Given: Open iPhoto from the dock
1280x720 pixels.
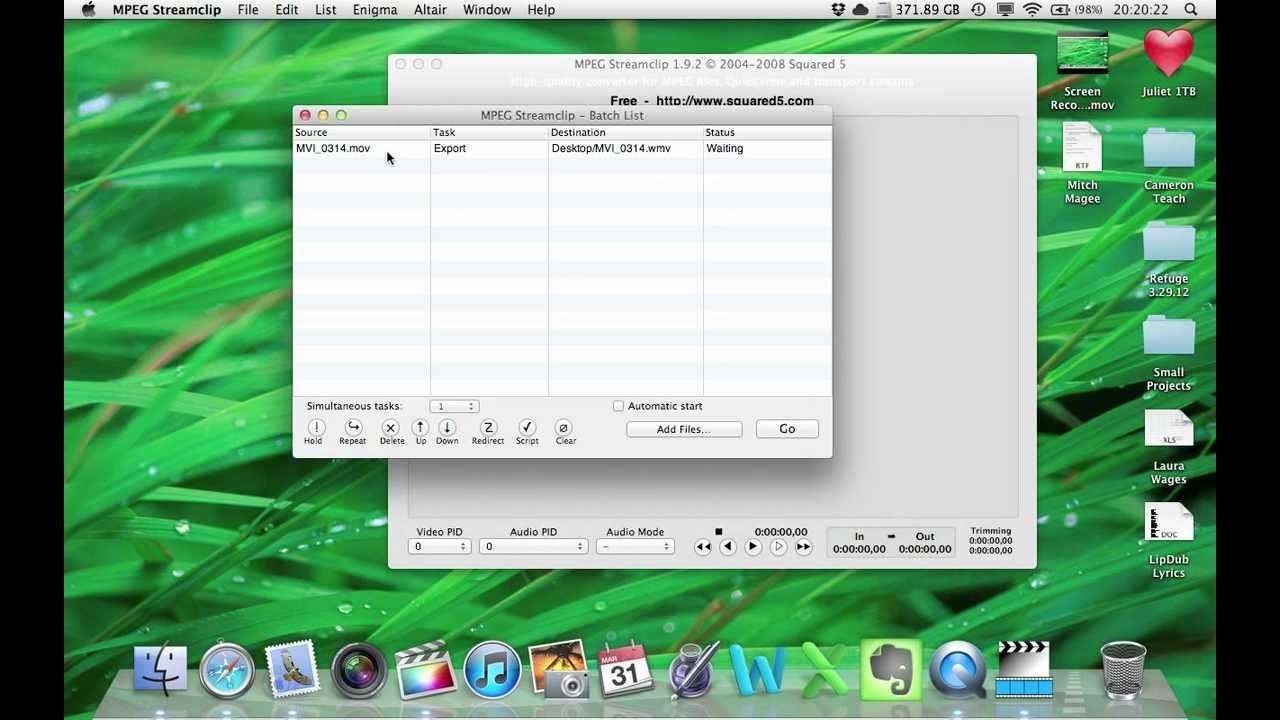Looking at the screenshot, I should [558, 669].
